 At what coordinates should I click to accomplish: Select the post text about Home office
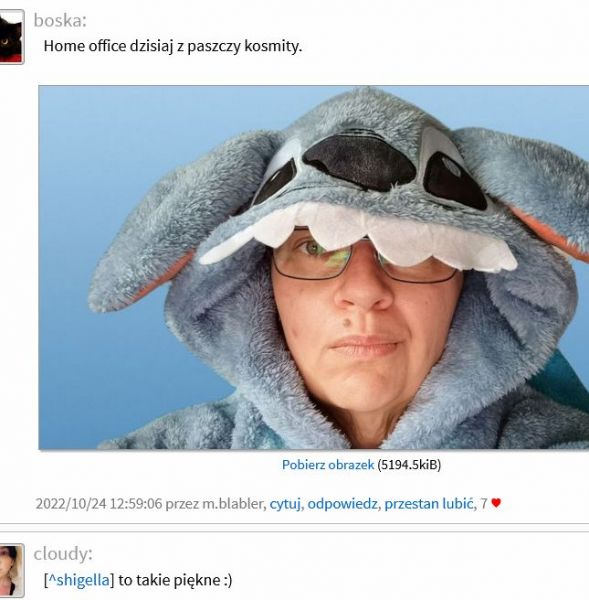[x=173, y=46]
